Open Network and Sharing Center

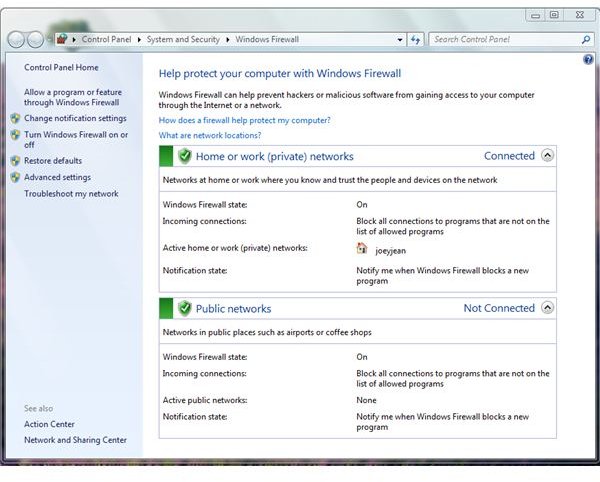[75, 440]
